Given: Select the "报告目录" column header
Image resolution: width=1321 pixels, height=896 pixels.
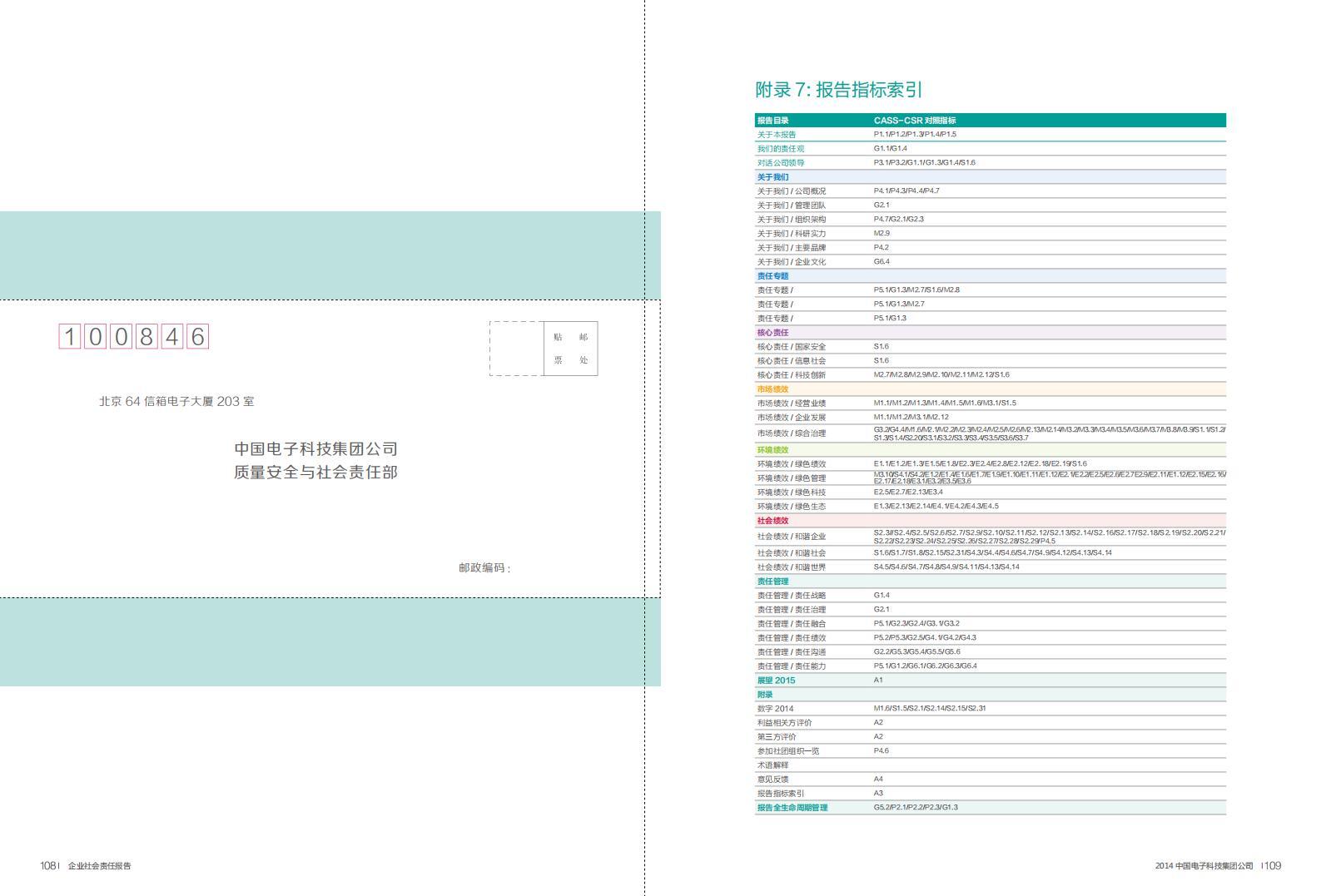Looking at the screenshot, I should (772, 121).
